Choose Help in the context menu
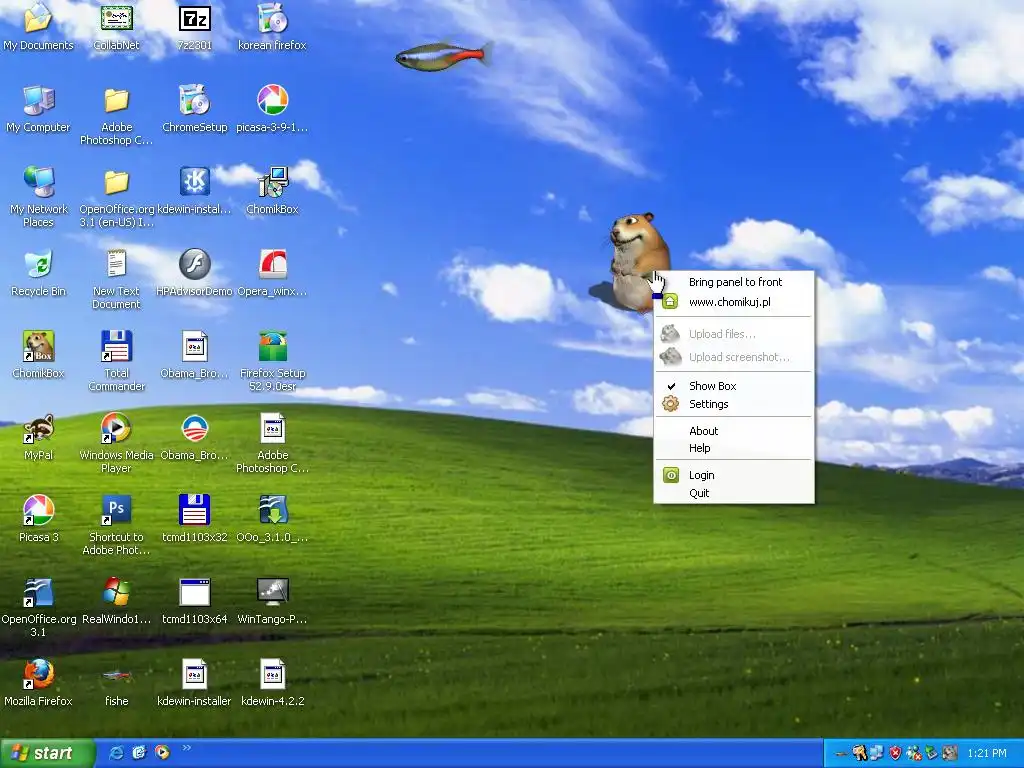The image size is (1024, 768). click(x=733, y=448)
